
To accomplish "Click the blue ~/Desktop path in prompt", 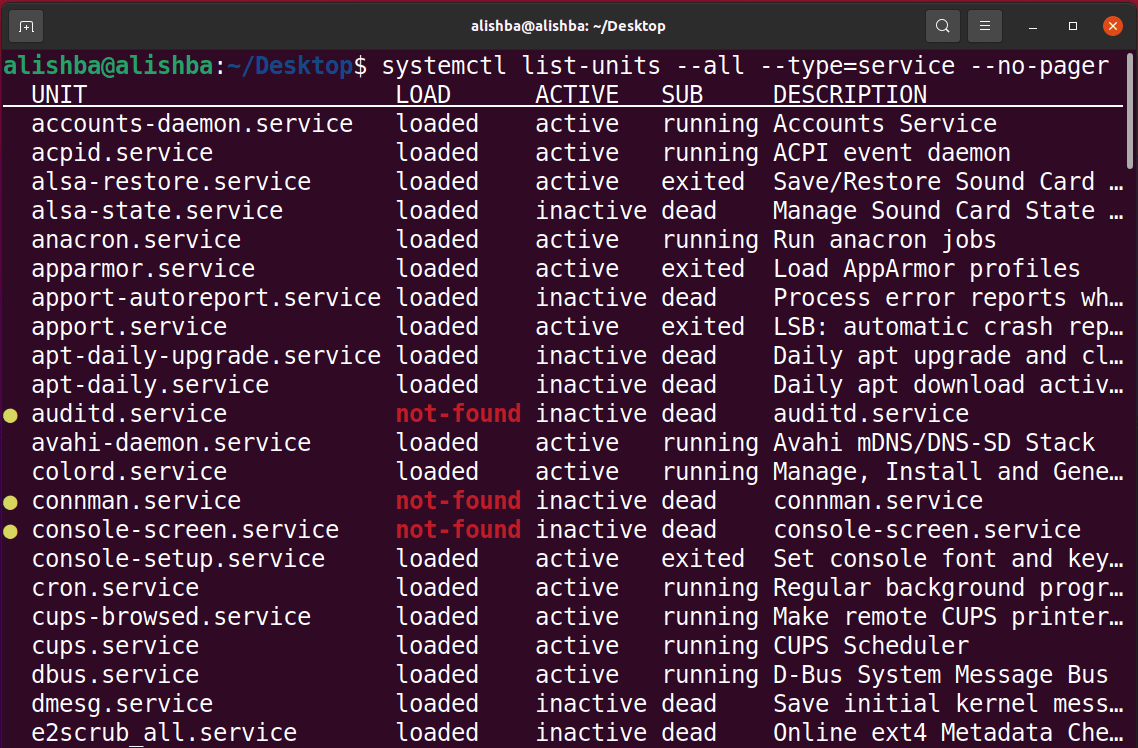I will 290,65.
